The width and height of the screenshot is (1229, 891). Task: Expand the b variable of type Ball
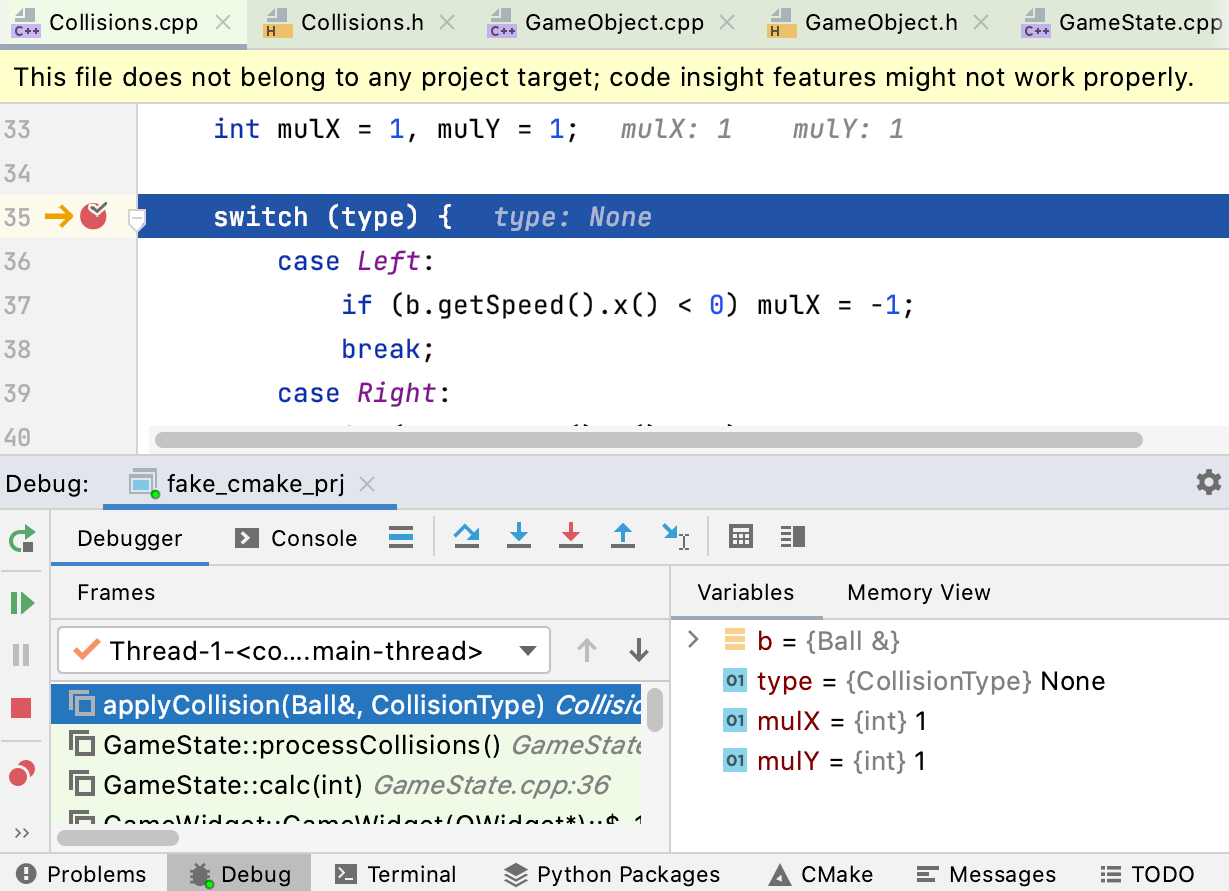coord(694,640)
